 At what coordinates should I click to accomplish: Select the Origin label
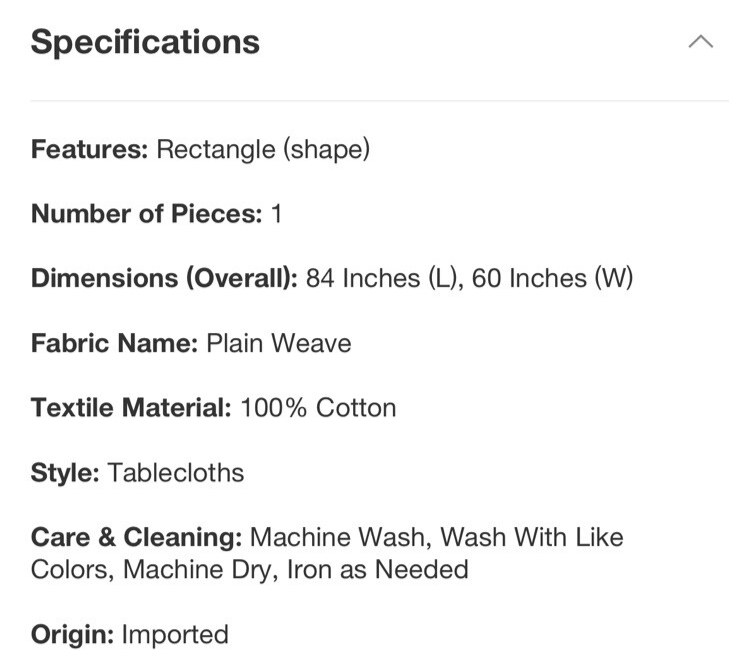(72, 635)
